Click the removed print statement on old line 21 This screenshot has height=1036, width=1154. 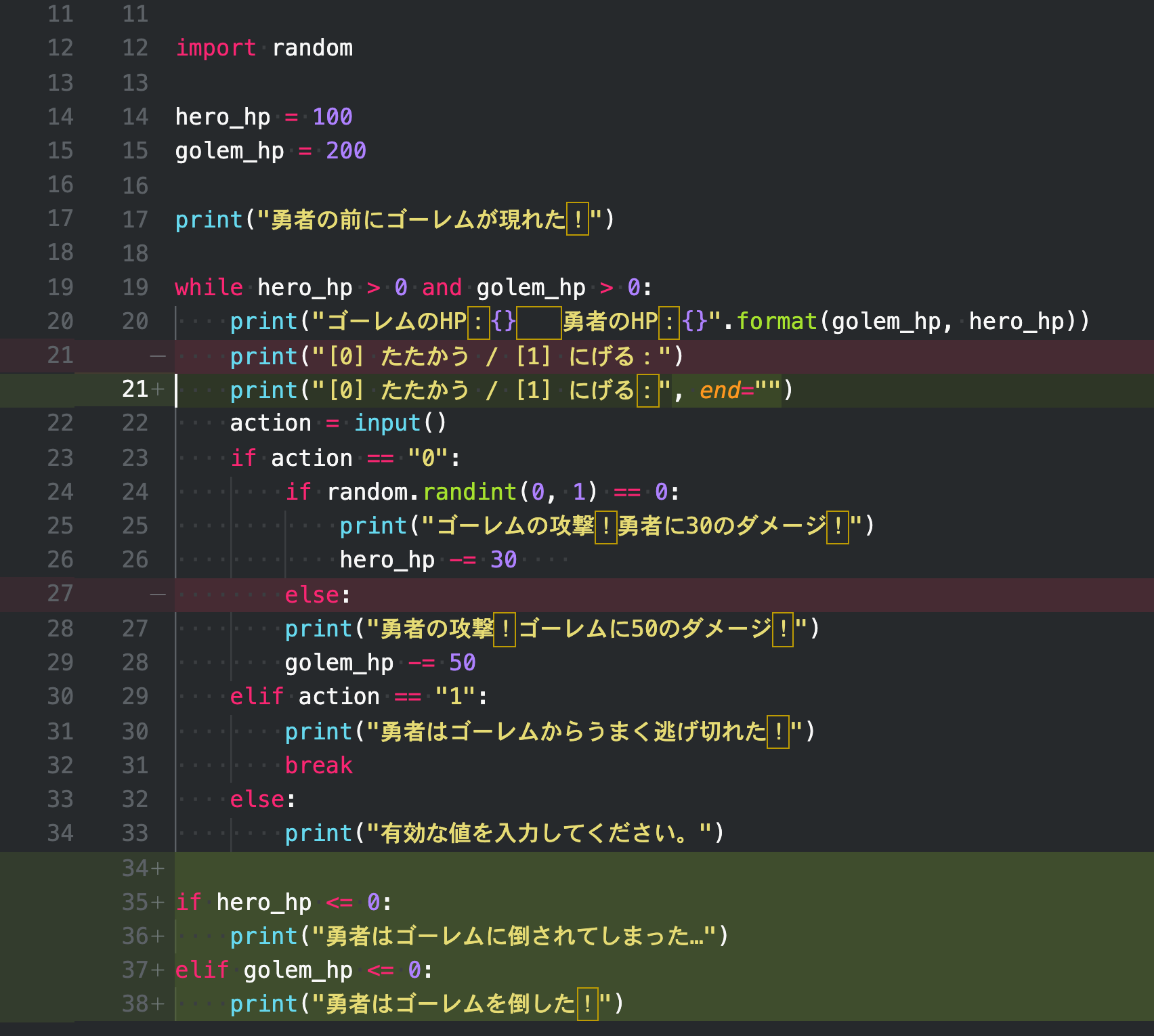click(x=456, y=356)
